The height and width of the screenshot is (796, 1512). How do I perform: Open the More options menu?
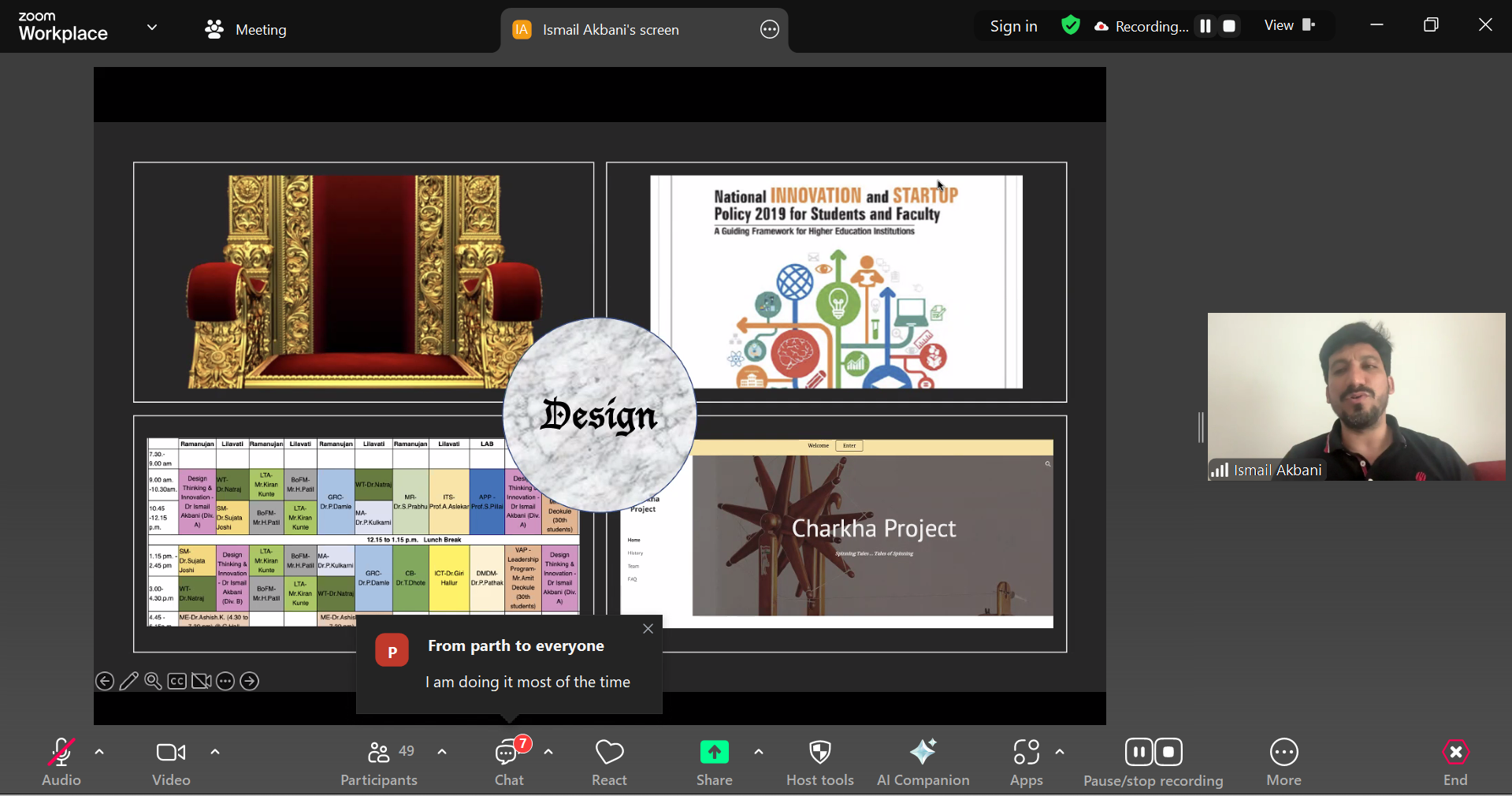1284,761
